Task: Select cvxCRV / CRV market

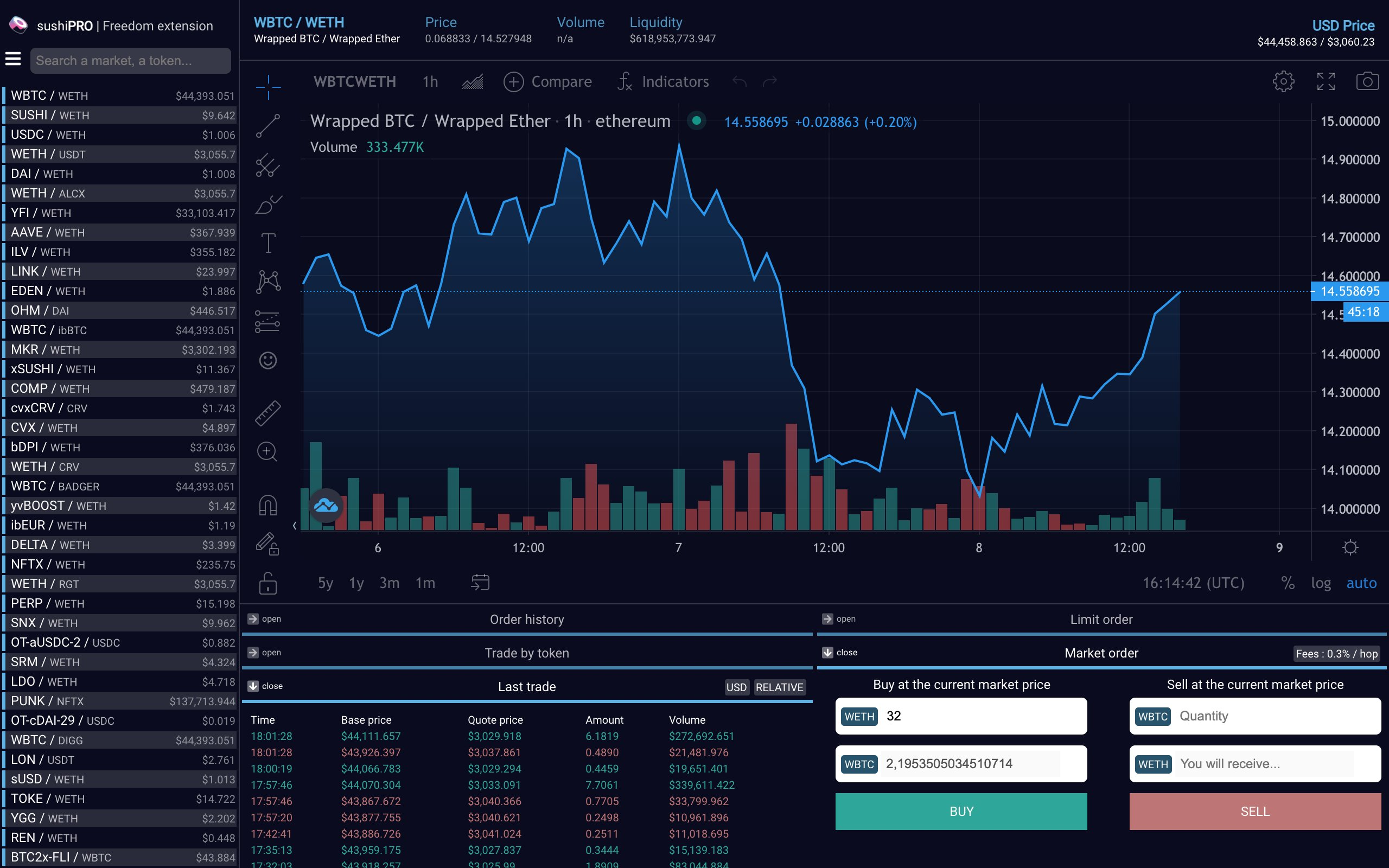Action: pos(120,407)
